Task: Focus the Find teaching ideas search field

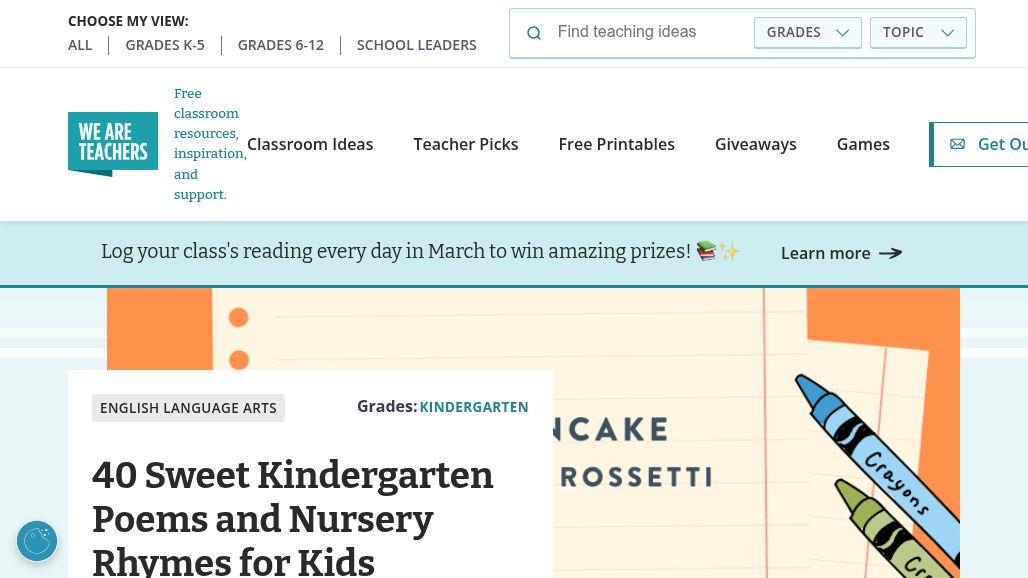Action: pyautogui.click(x=648, y=32)
